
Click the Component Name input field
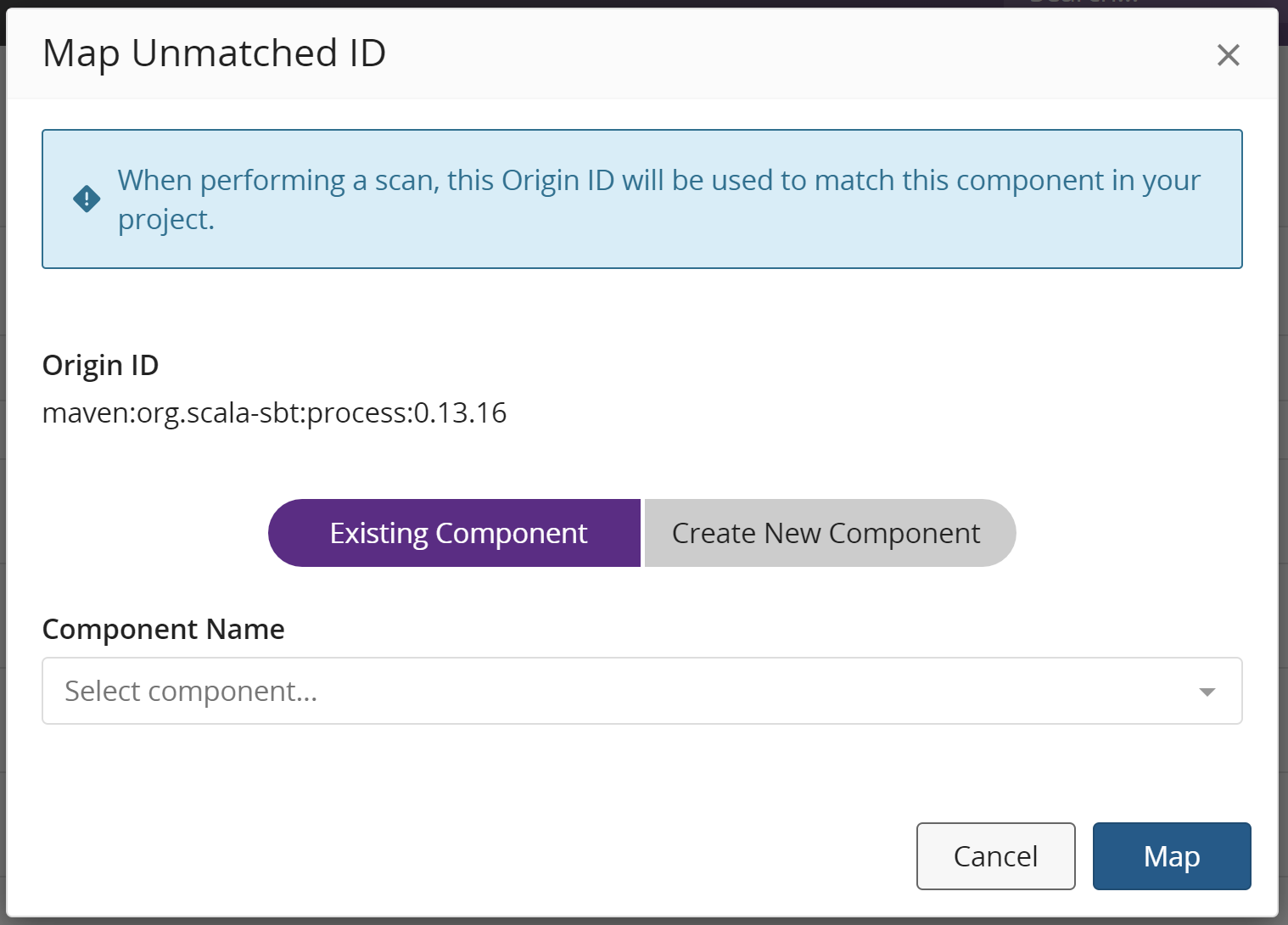pos(509,691)
